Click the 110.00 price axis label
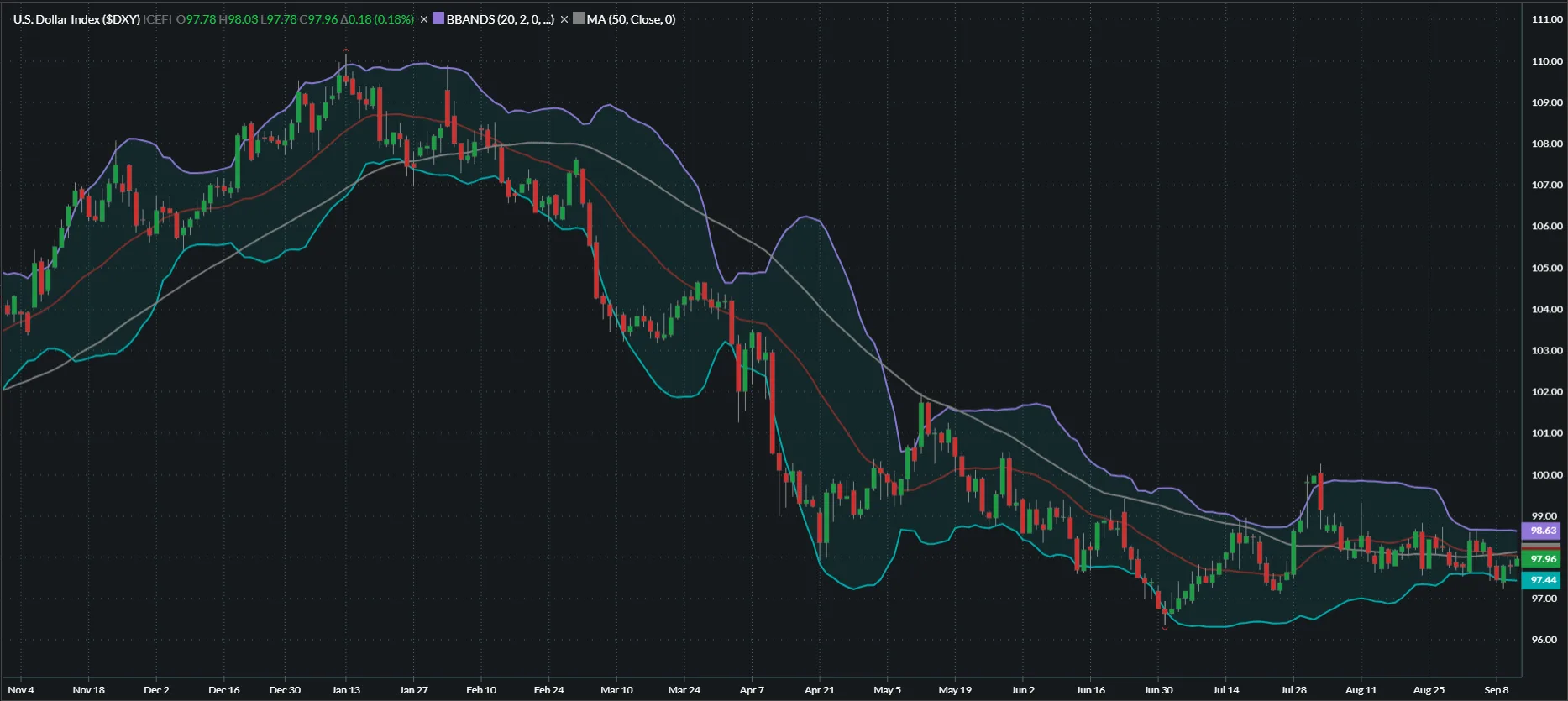 click(x=1546, y=61)
